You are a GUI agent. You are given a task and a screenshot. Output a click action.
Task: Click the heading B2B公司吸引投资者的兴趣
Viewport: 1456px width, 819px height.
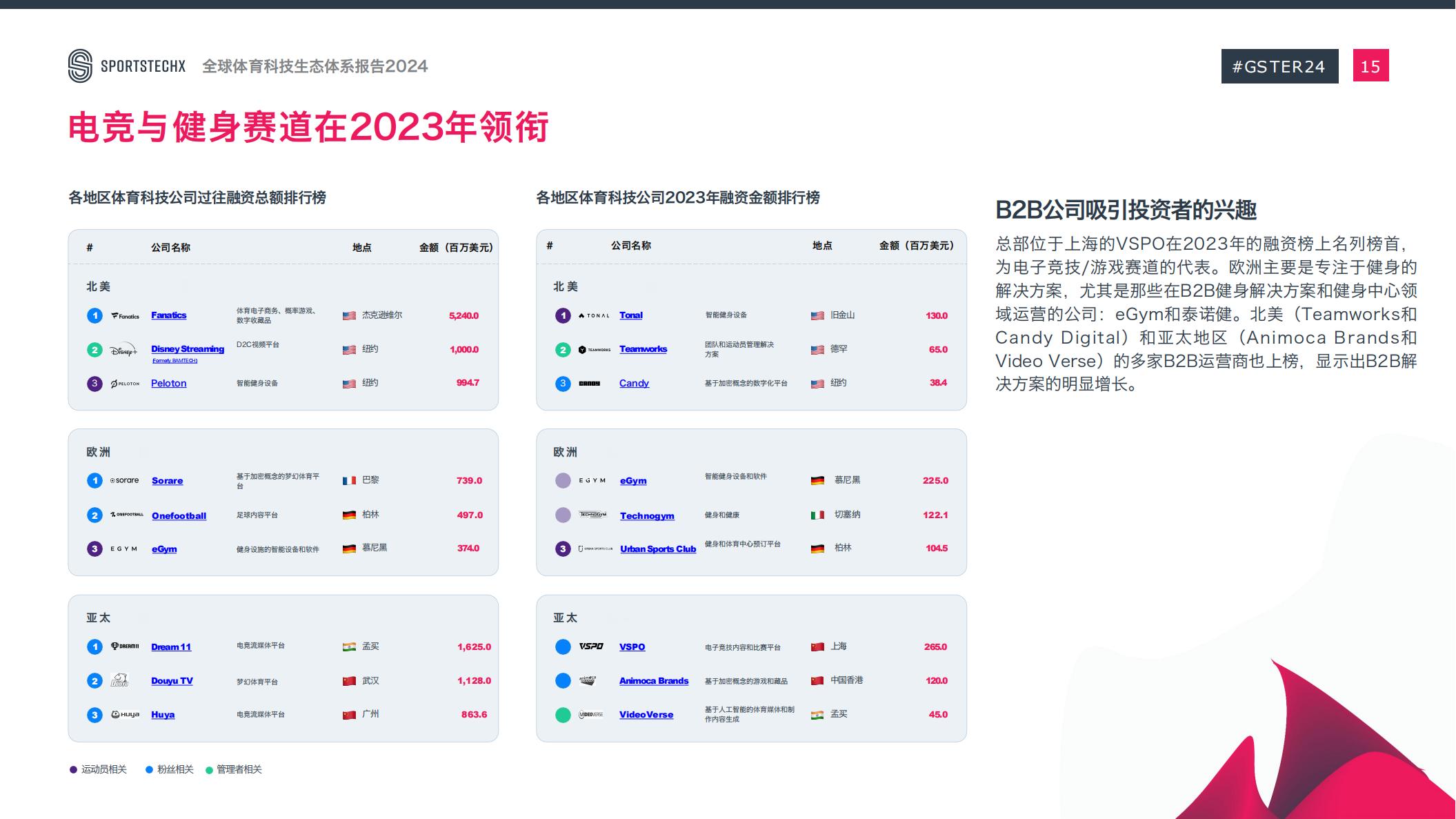click(1126, 210)
